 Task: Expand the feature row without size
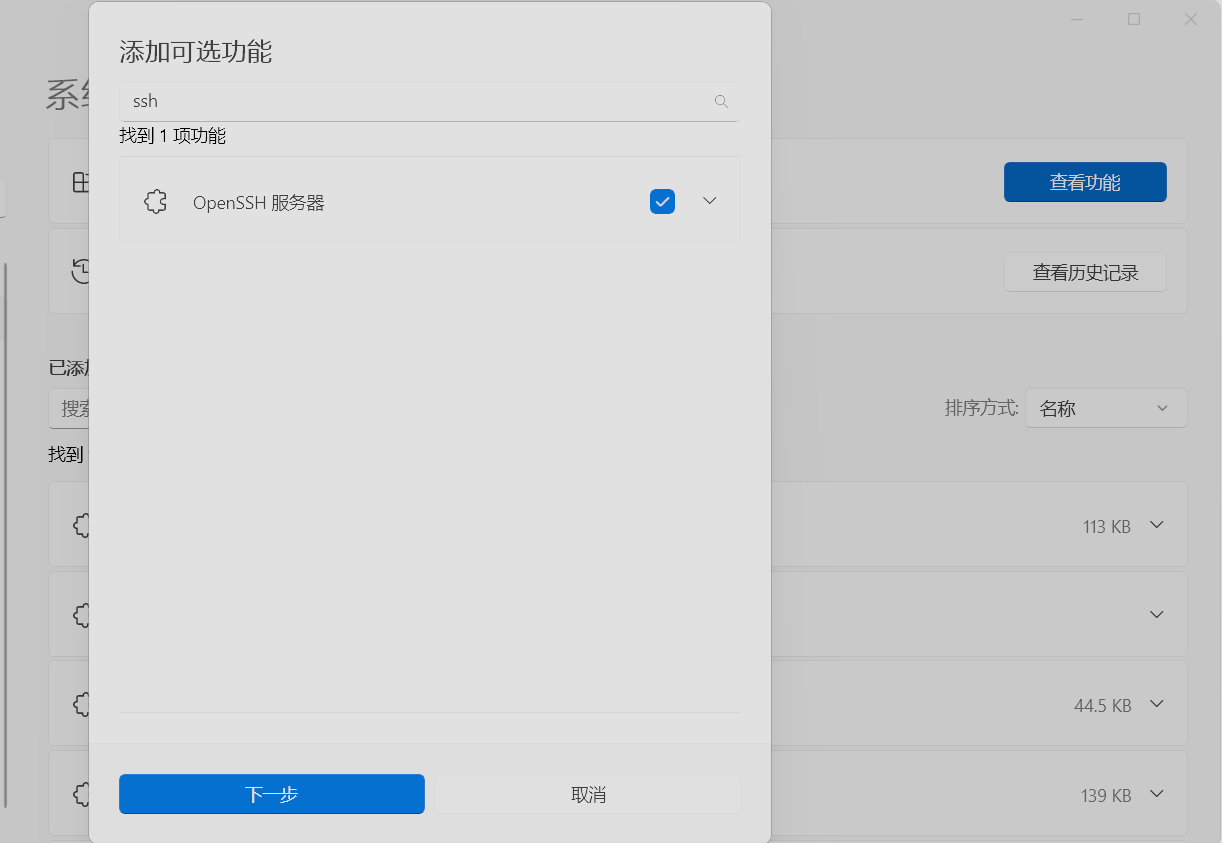coord(1157,614)
